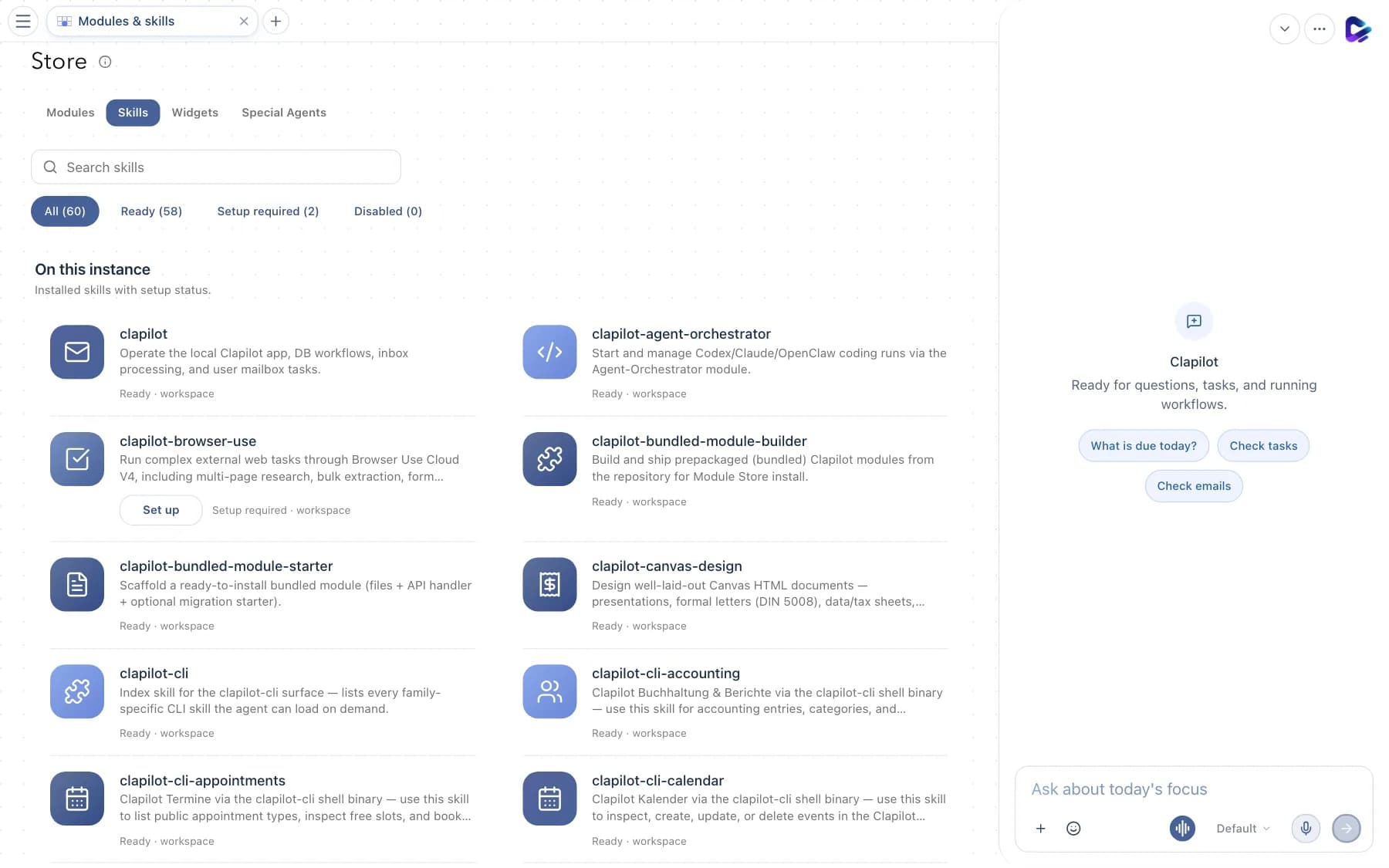Click the clapilot-bundled-module-starter document icon
This screenshot has height=868, width=1389.
point(77,584)
